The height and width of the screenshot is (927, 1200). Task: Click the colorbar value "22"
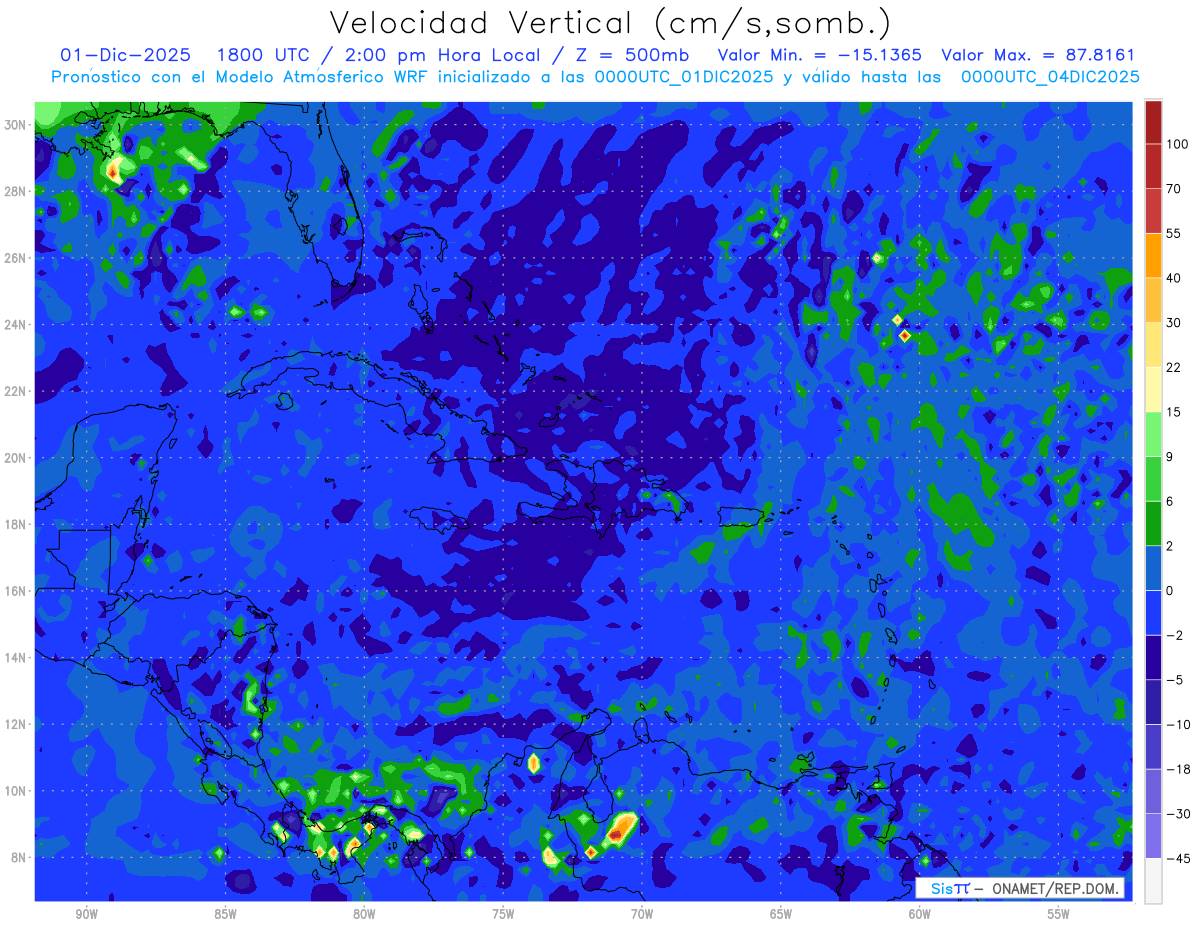click(1174, 367)
